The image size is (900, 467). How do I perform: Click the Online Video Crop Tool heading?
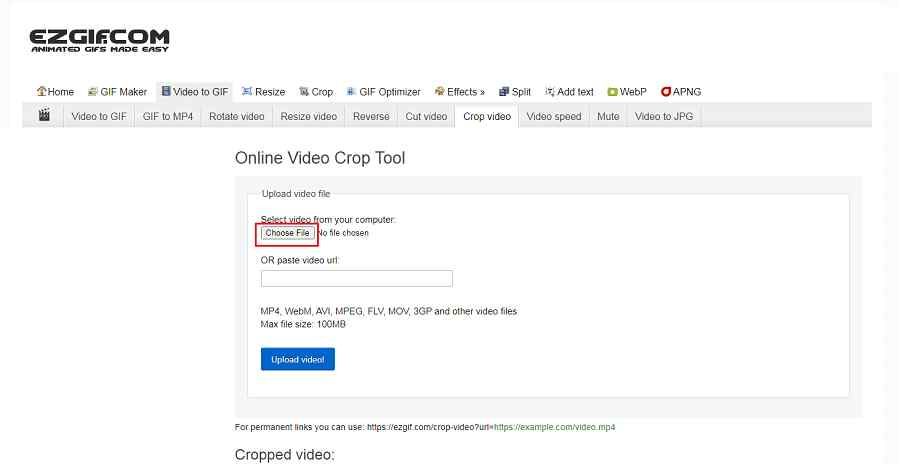[x=320, y=158]
